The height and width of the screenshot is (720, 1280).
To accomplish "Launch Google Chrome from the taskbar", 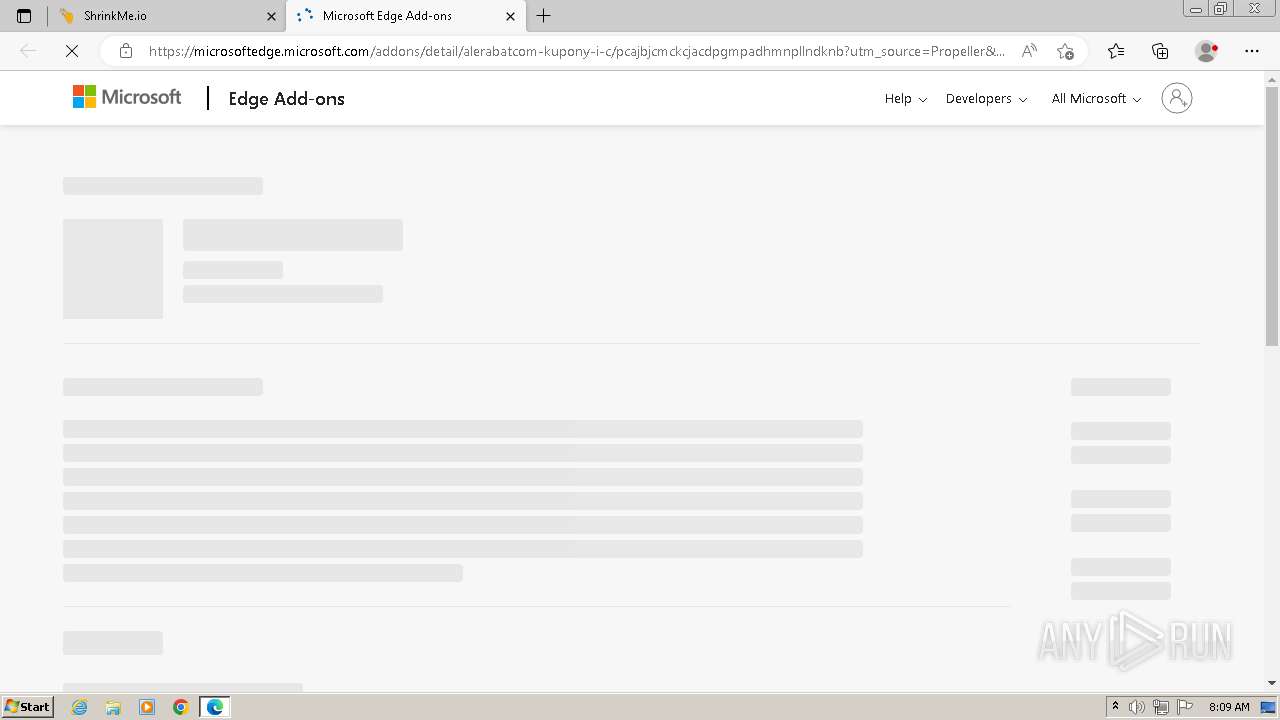I will pos(181,707).
